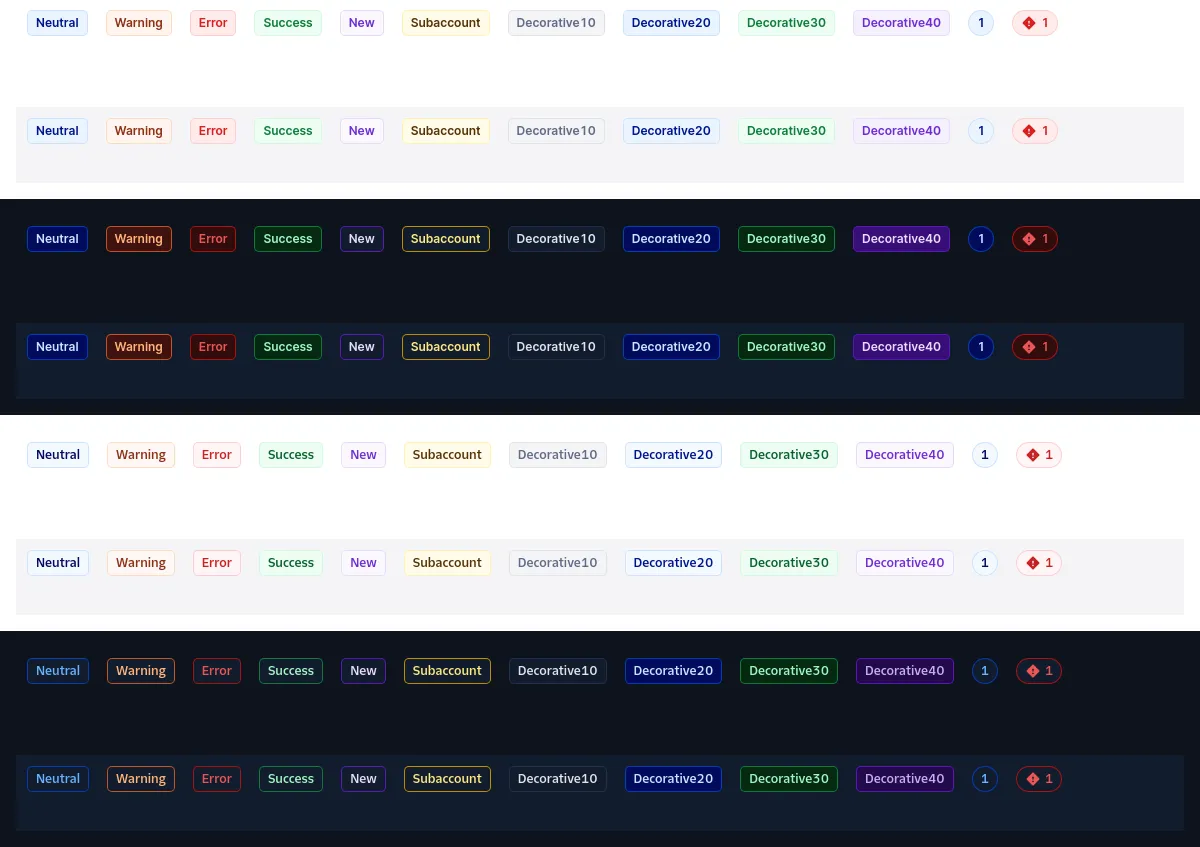
Task: Pick New badge in the fourth row
Action: pos(362,347)
